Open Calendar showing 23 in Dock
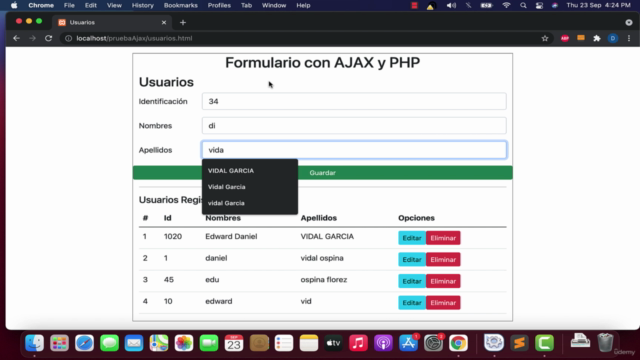The height and width of the screenshot is (360, 640). (234, 343)
